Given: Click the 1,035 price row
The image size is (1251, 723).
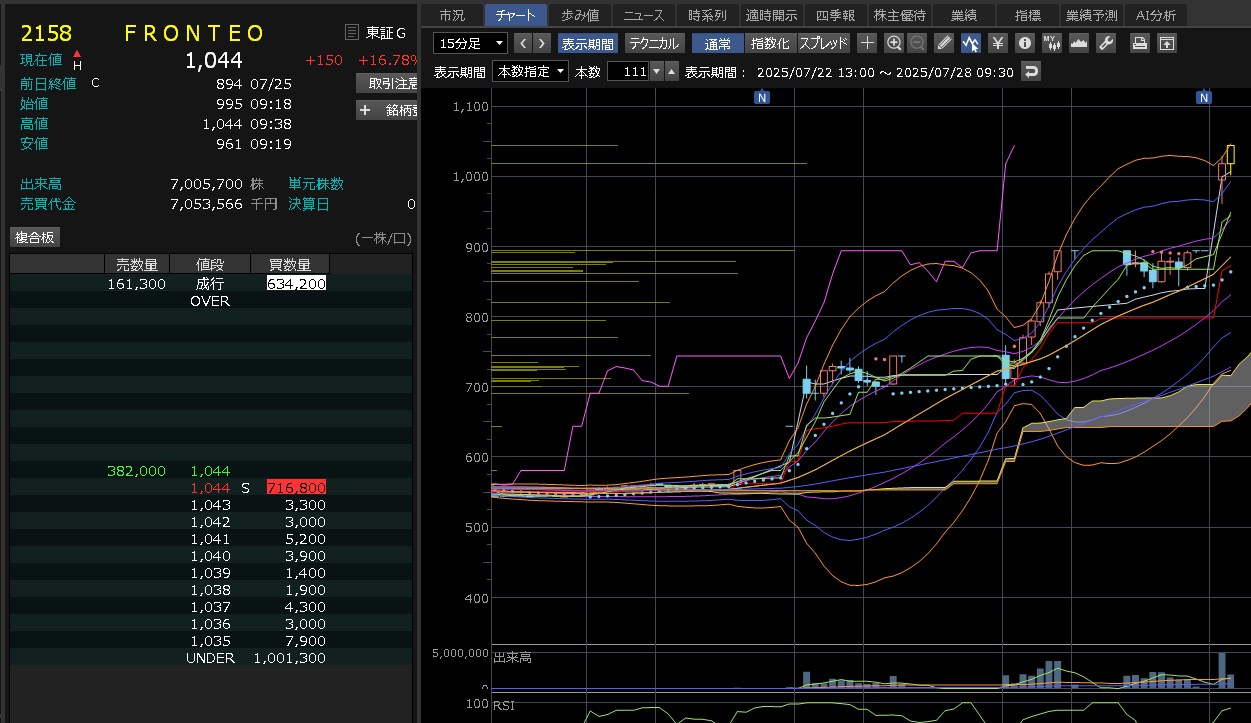Looking at the screenshot, I should coord(211,641).
